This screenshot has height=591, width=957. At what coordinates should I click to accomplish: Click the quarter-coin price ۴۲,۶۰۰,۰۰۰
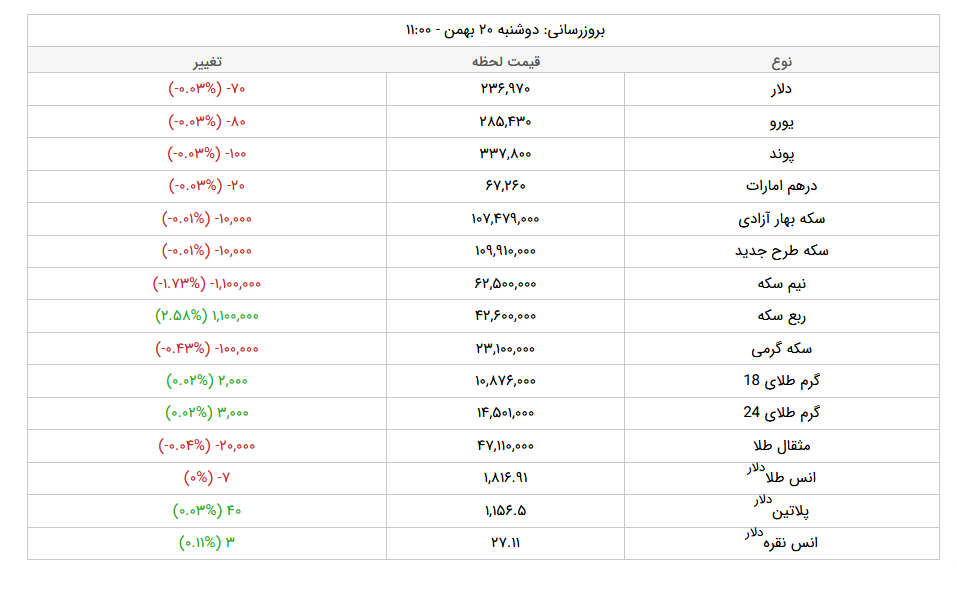click(x=505, y=316)
